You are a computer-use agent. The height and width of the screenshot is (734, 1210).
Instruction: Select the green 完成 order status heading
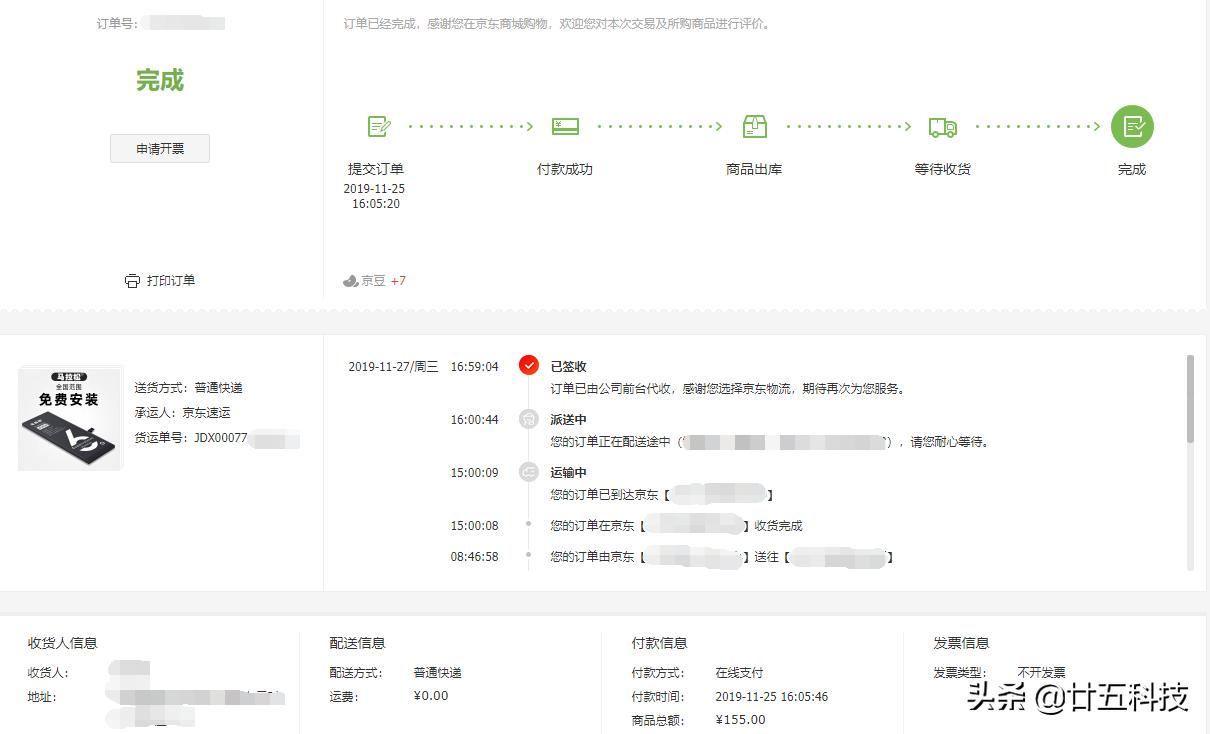(159, 80)
